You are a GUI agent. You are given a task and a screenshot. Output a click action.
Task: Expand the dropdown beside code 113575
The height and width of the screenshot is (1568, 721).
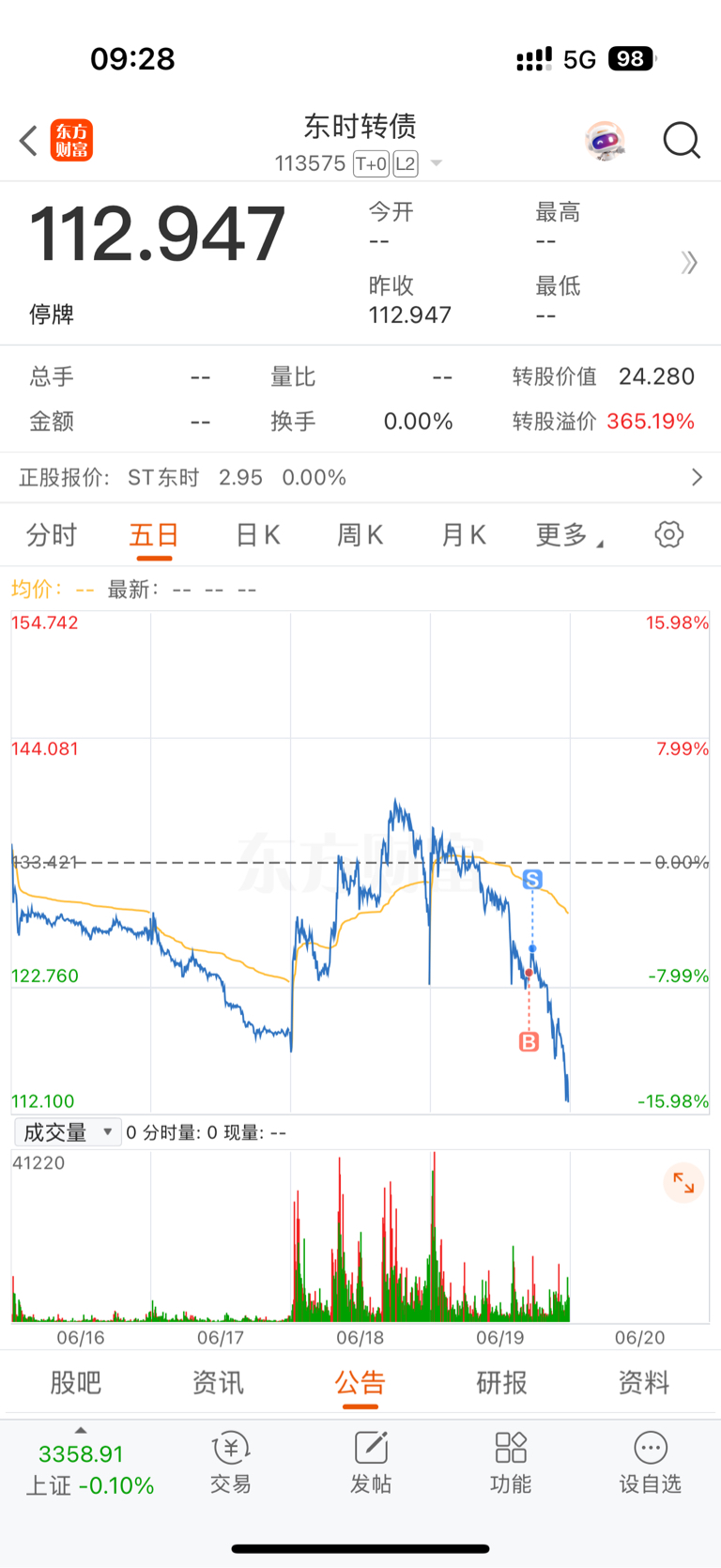[436, 163]
